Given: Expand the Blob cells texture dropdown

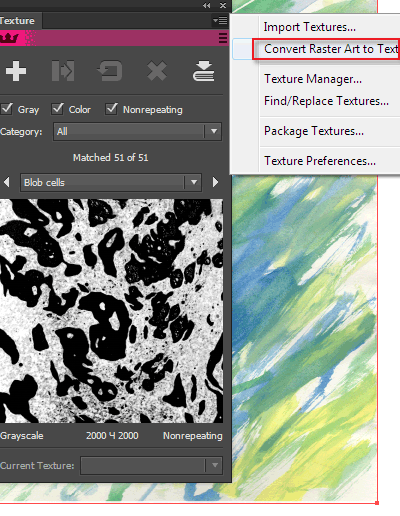Looking at the screenshot, I should pyautogui.click(x=111, y=182).
